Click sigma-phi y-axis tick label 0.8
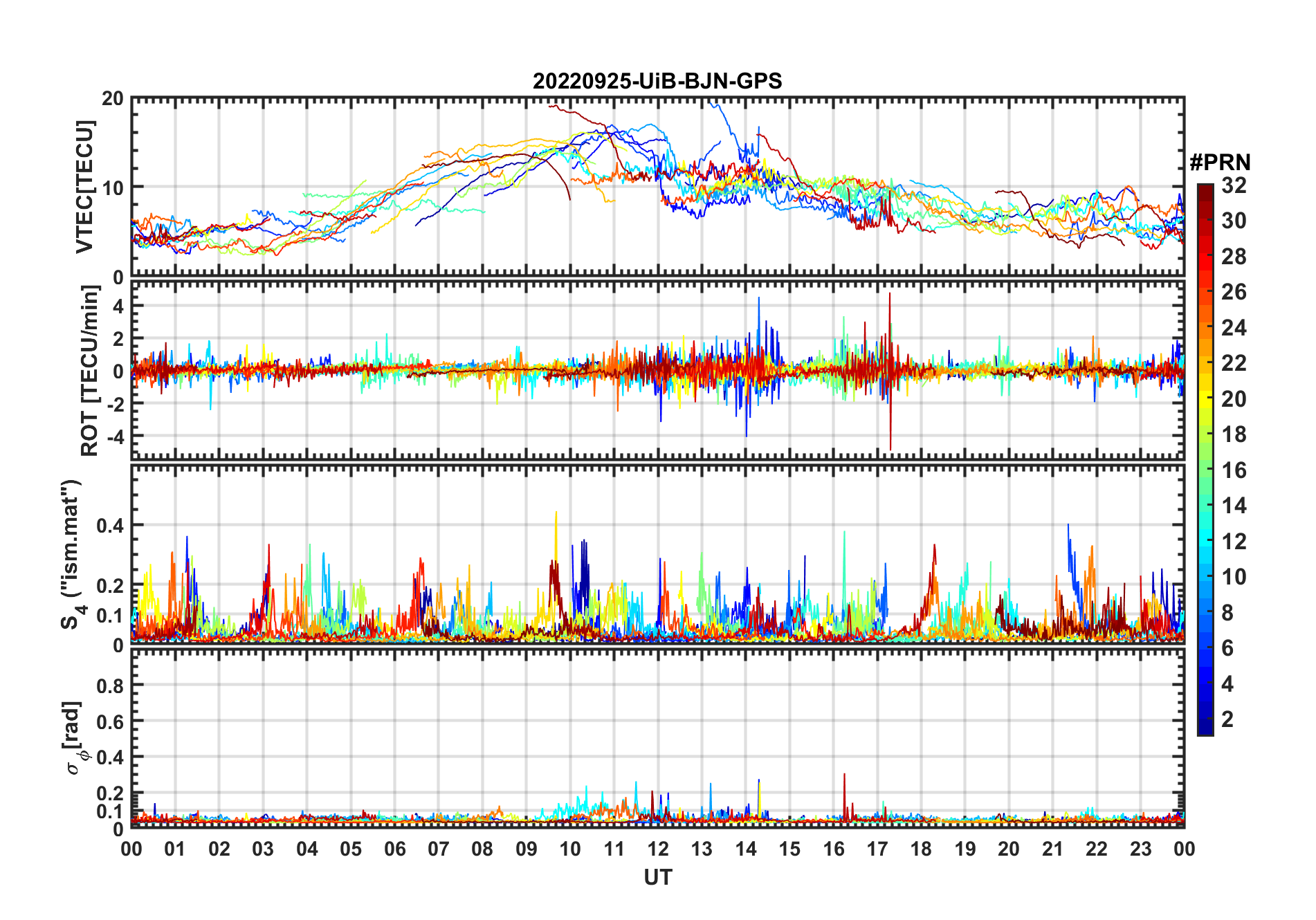Image resolution: width=1316 pixels, height=920 pixels. point(110,686)
